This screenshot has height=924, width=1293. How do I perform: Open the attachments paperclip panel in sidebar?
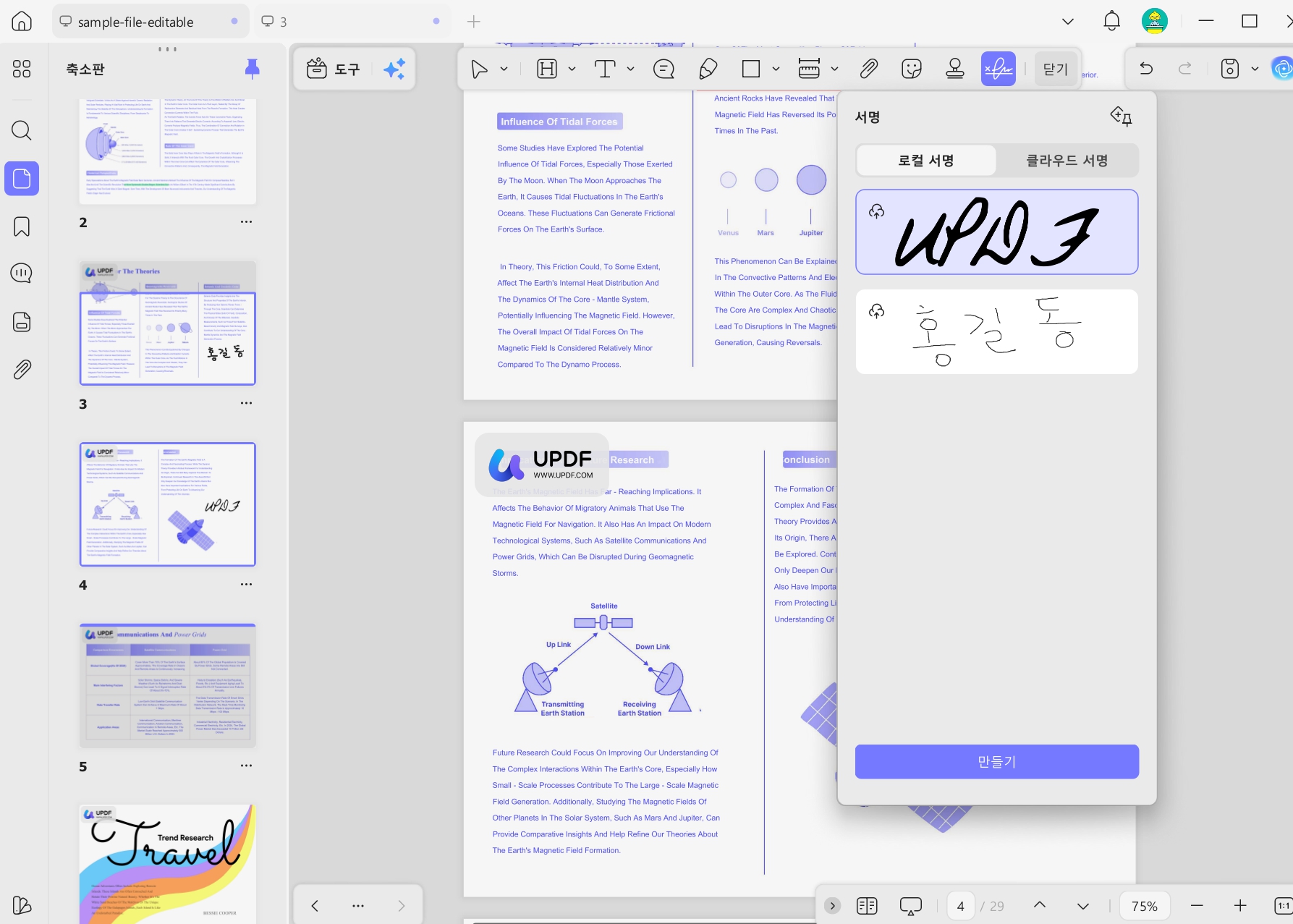point(22,370)
